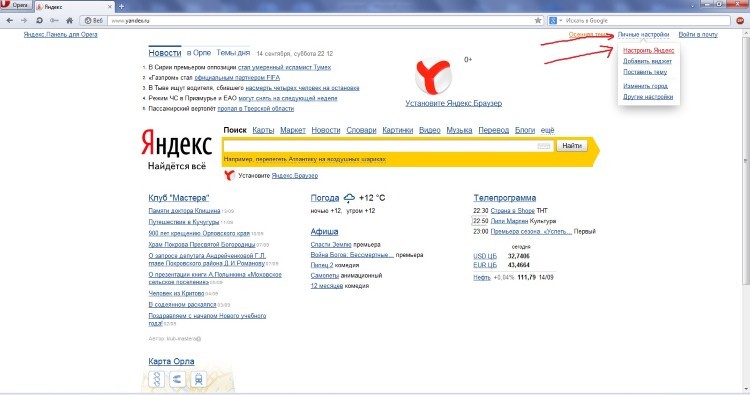750x395 pixels.
Task: Open the on-screen keyboard icon in search field
Action: point(544,146)
